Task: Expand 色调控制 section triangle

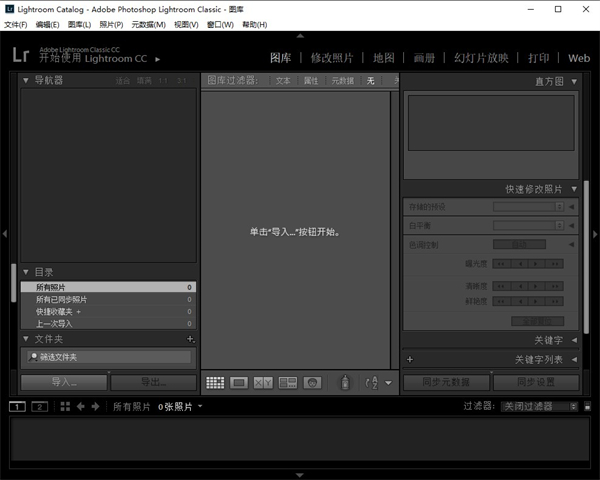Action: (x=571, y=244)
